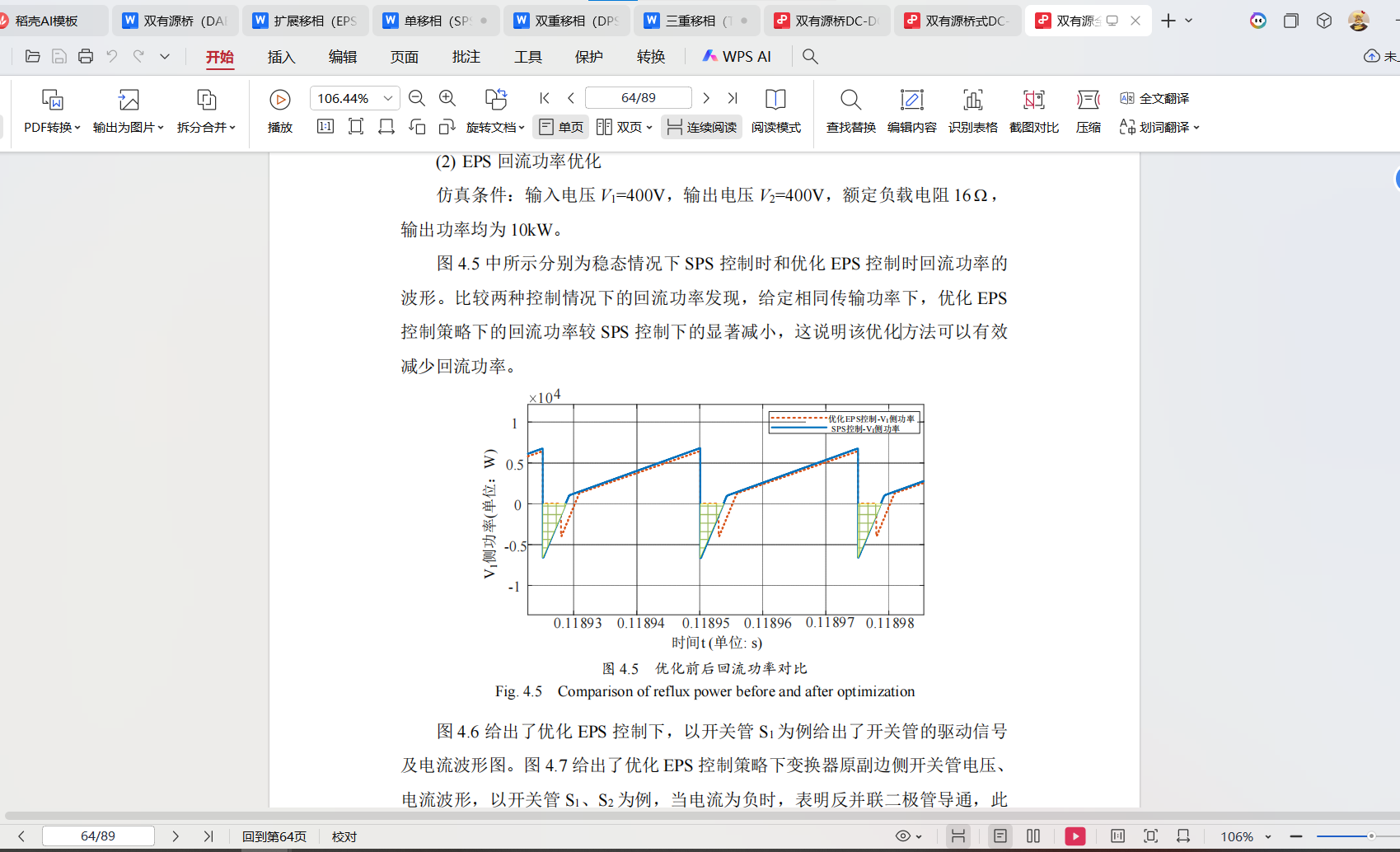Click the zoom out magnifier icon
Screen dimensions: 1400x852
coord(417,98)
